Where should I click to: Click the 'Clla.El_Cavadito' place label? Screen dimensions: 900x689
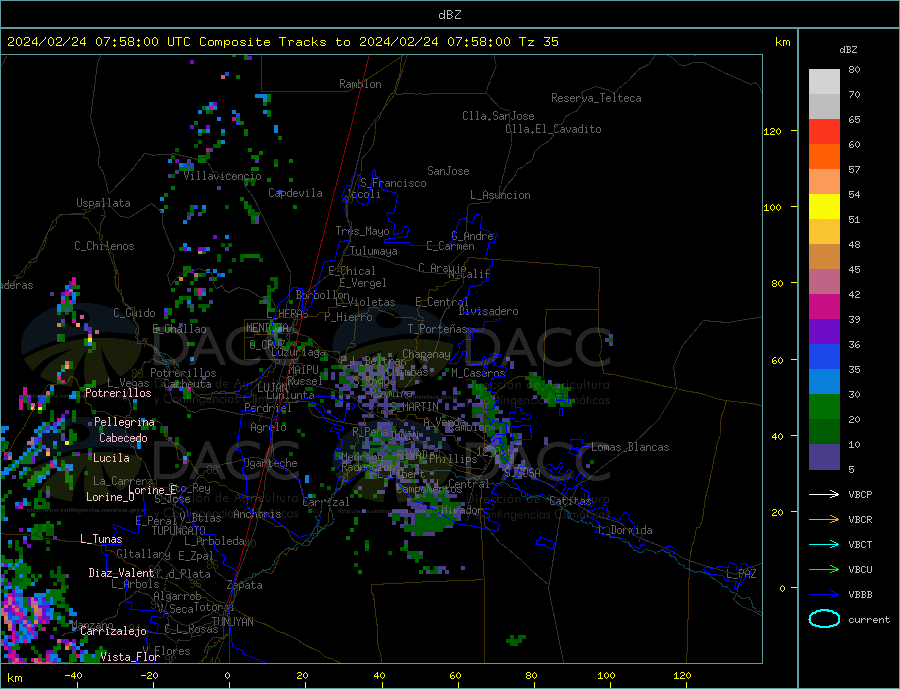pyautogui.click(x=553, y=129)
